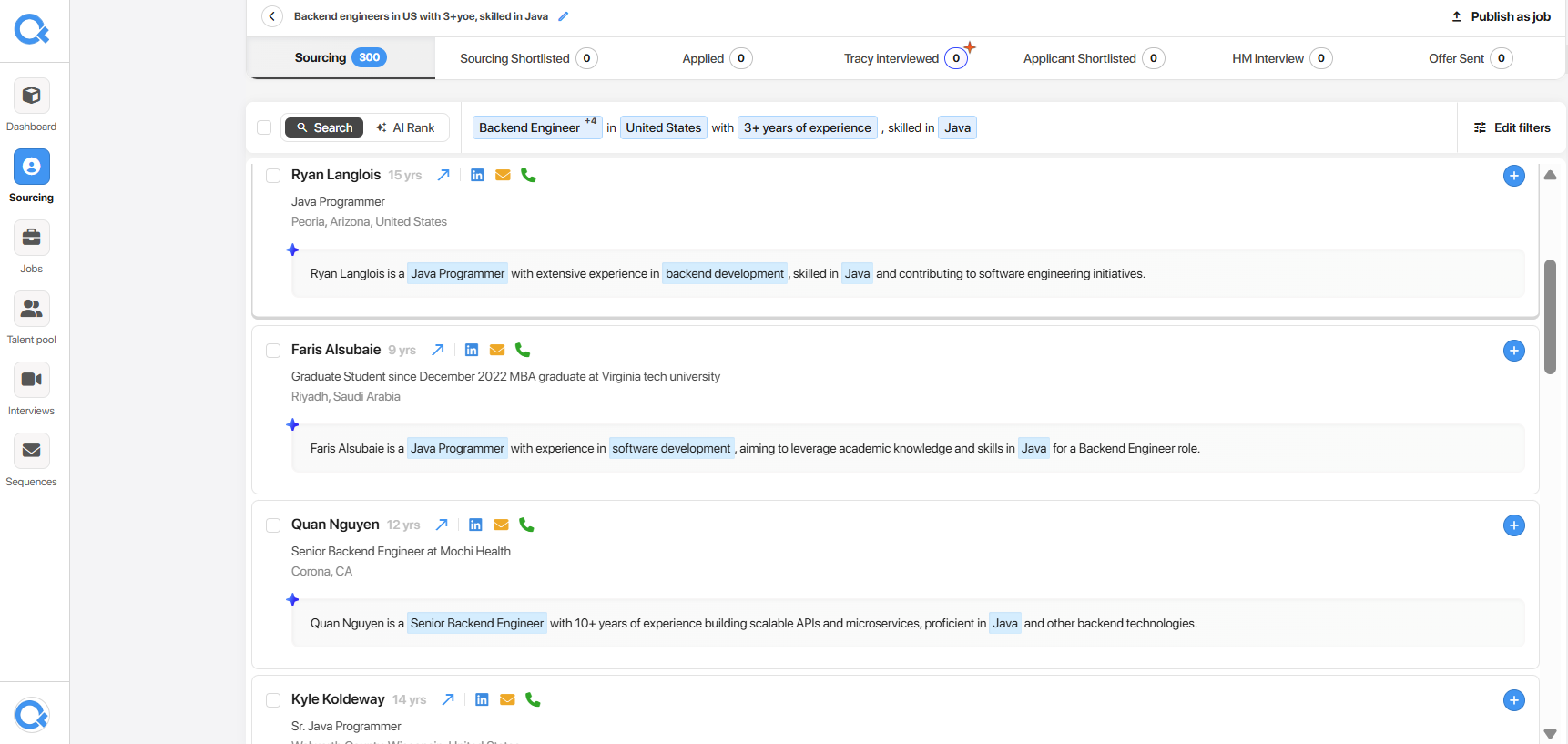Image resolution: width=1568 pixels, height=744 pixels.
Task: Open the Jobs briefcase icon
Action: coord(31,238)
